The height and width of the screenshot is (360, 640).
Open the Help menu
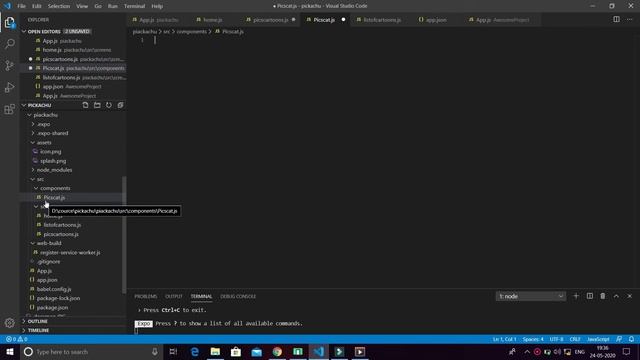click(x=157, y=6)
